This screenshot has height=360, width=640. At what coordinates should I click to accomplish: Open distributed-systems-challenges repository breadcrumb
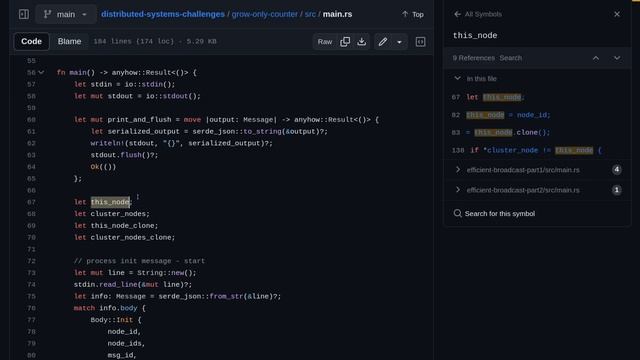coord(163,14)
